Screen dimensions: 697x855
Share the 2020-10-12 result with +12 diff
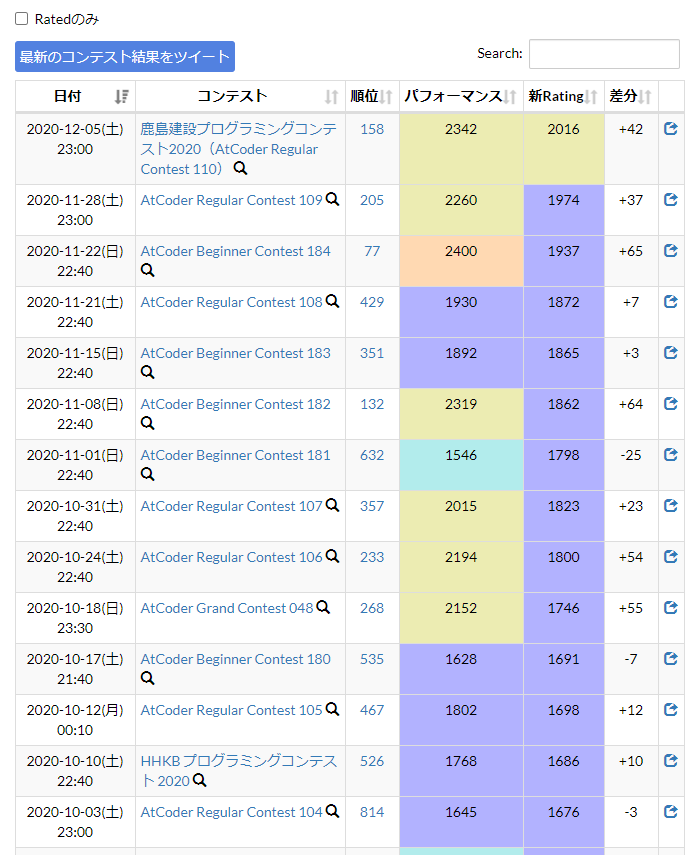[x=671, y=709]
